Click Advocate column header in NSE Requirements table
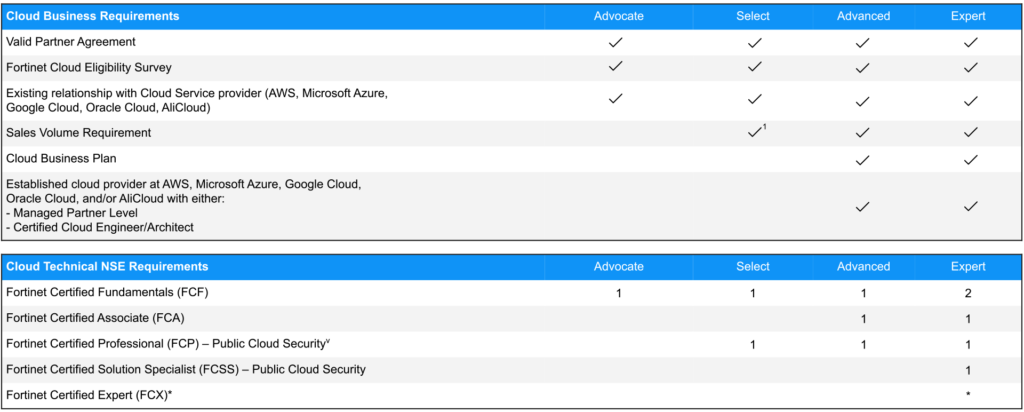 618,266
